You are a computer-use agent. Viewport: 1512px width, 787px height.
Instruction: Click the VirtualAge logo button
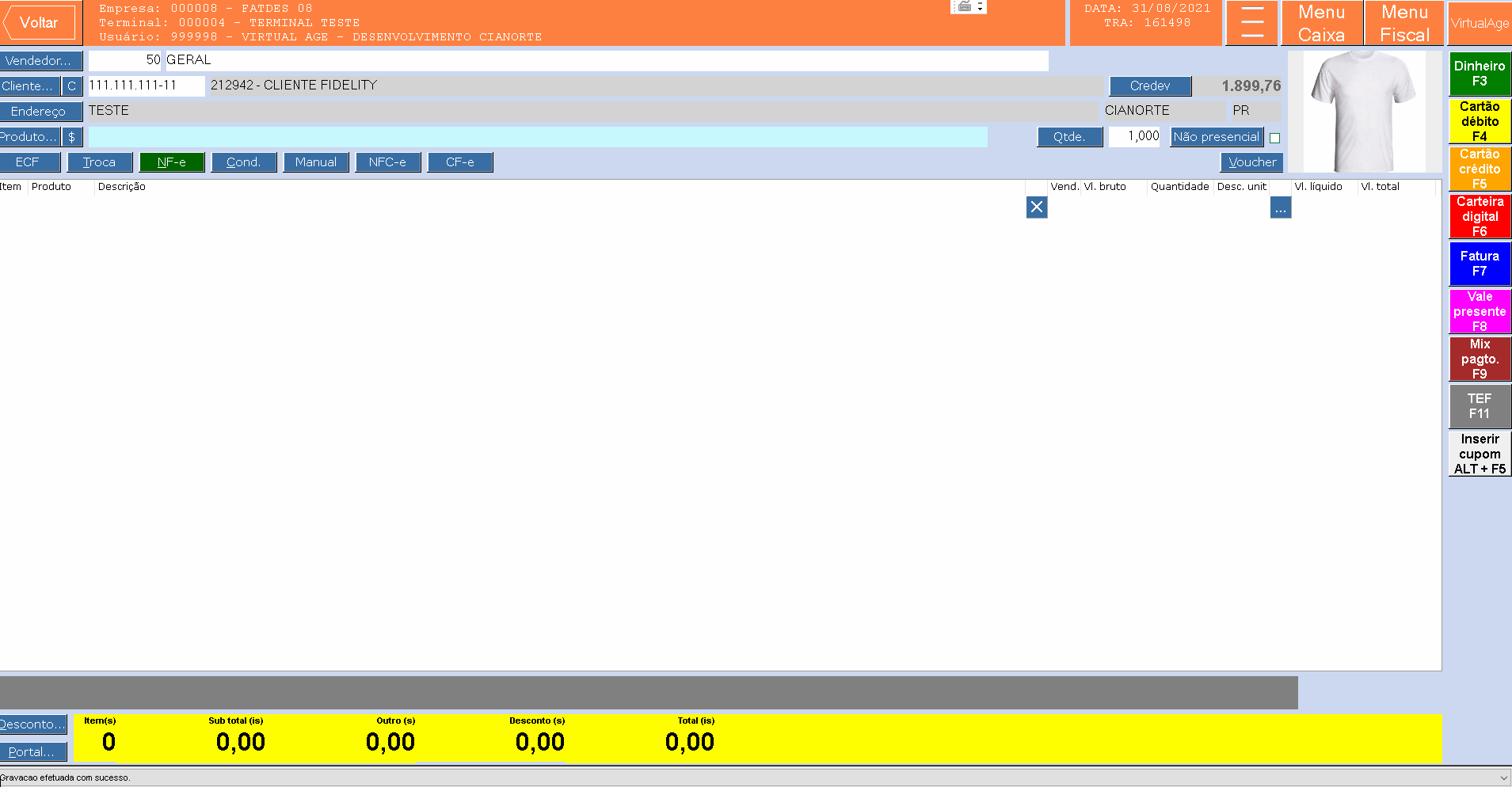coord(1480,23)
